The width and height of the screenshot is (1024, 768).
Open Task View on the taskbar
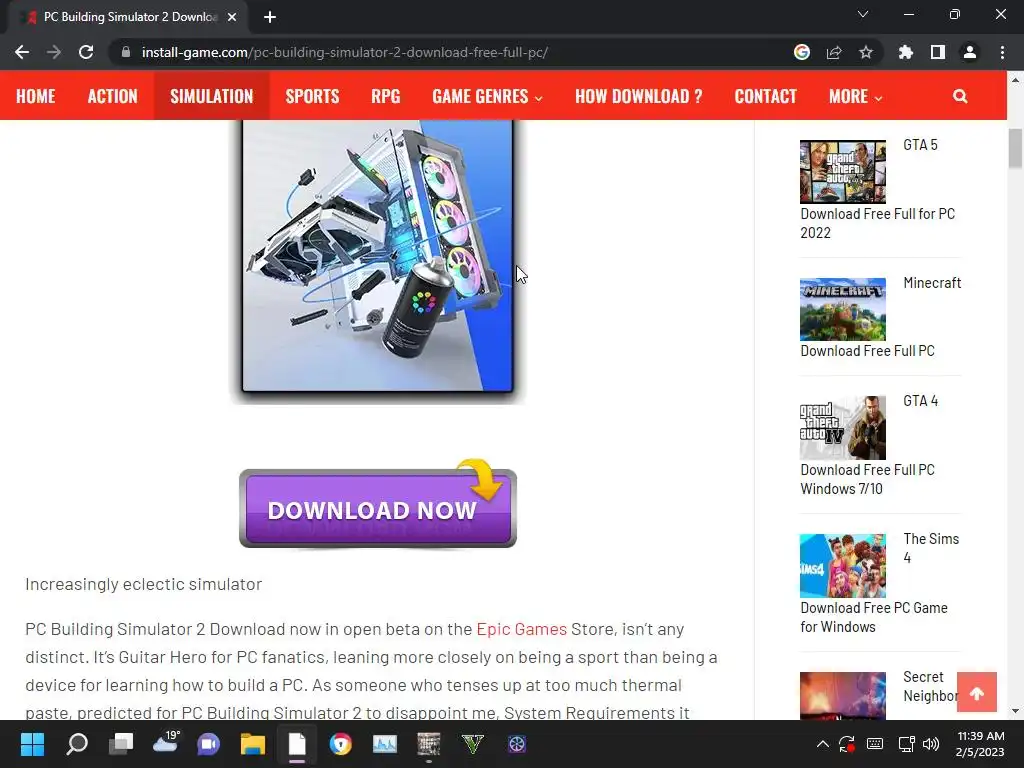121,744
